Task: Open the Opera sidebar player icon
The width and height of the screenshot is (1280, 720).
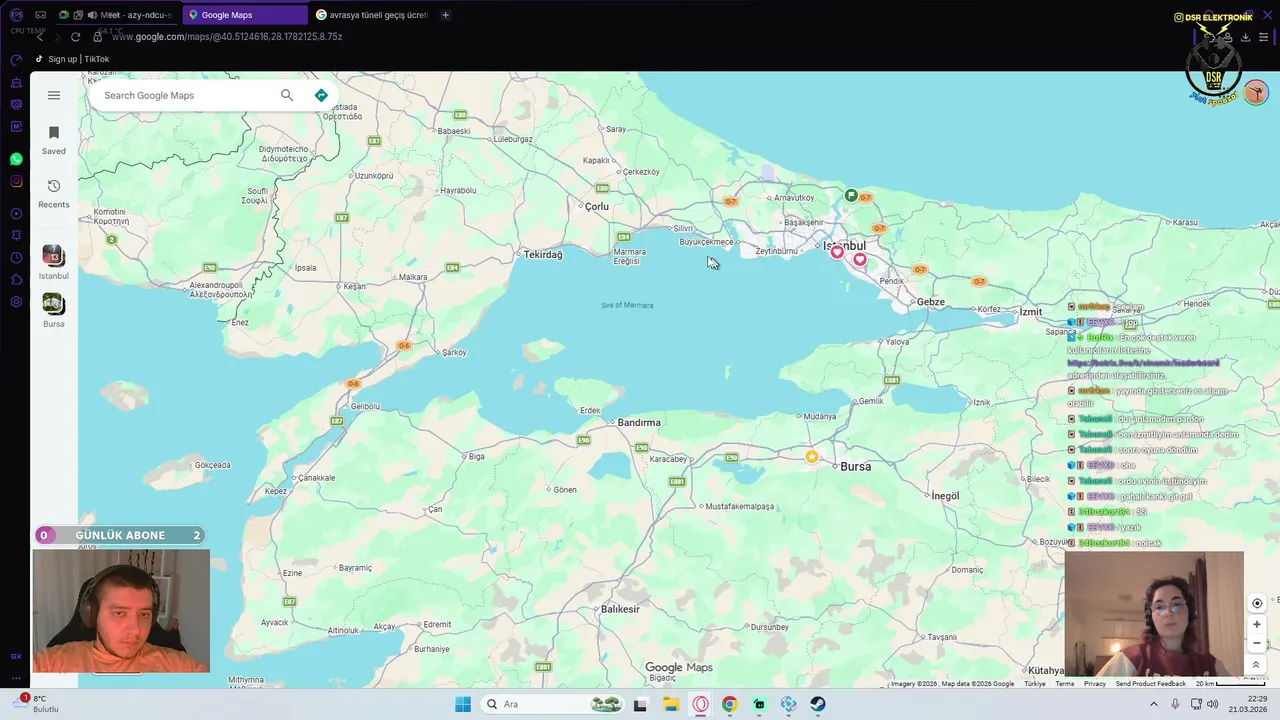Action: pyautogui.click(x=16, y=214)
